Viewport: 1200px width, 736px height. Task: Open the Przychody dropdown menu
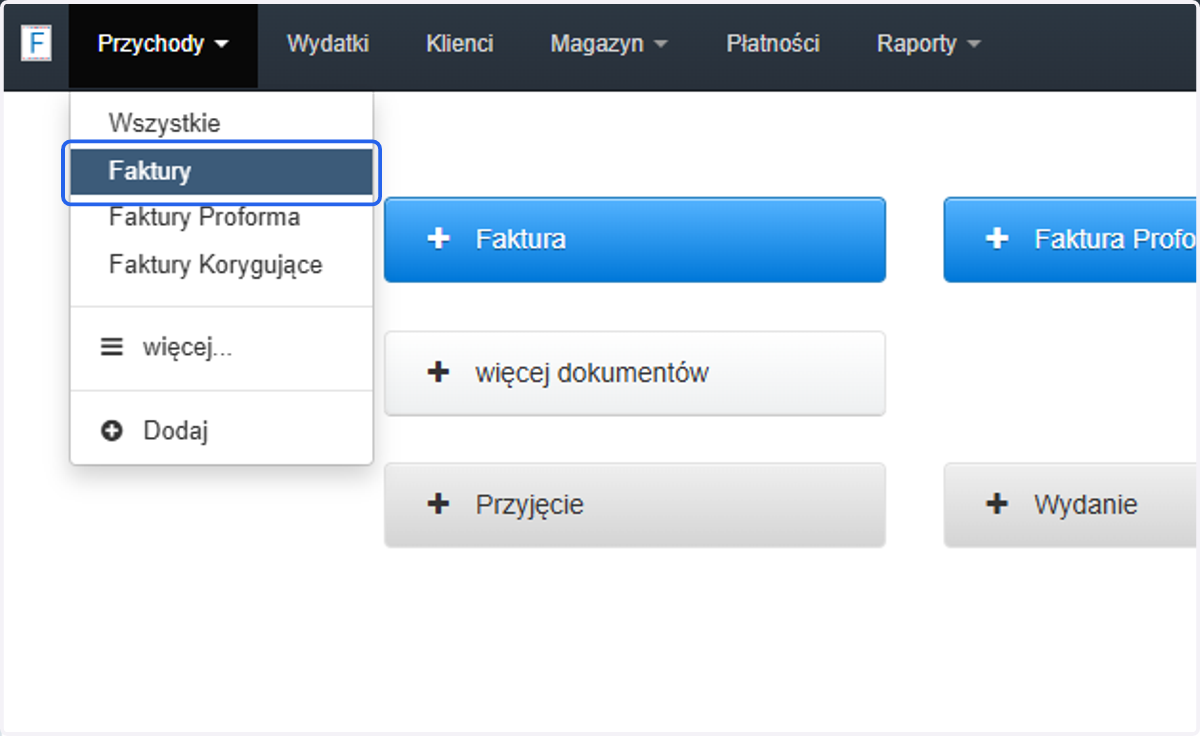[163, 45]
